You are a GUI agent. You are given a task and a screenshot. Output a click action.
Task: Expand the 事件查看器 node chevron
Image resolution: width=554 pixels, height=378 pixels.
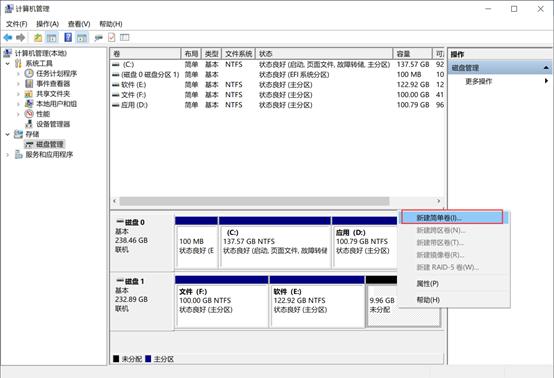(19, 84)
